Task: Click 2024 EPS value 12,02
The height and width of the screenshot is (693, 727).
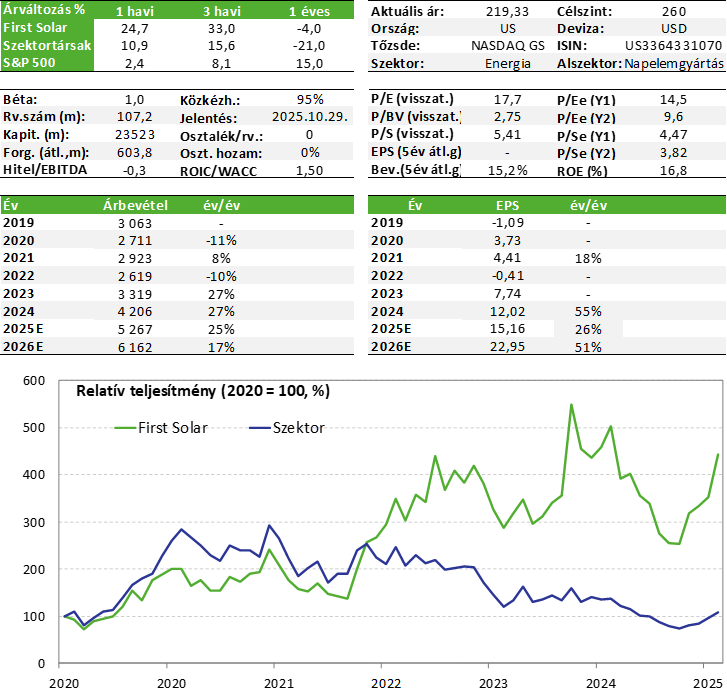Action: point(507,312)
